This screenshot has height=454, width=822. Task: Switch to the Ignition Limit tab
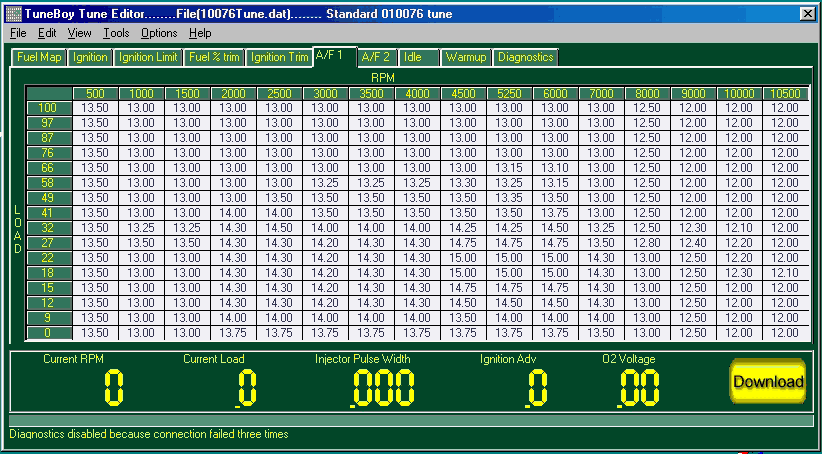point(148,57)
